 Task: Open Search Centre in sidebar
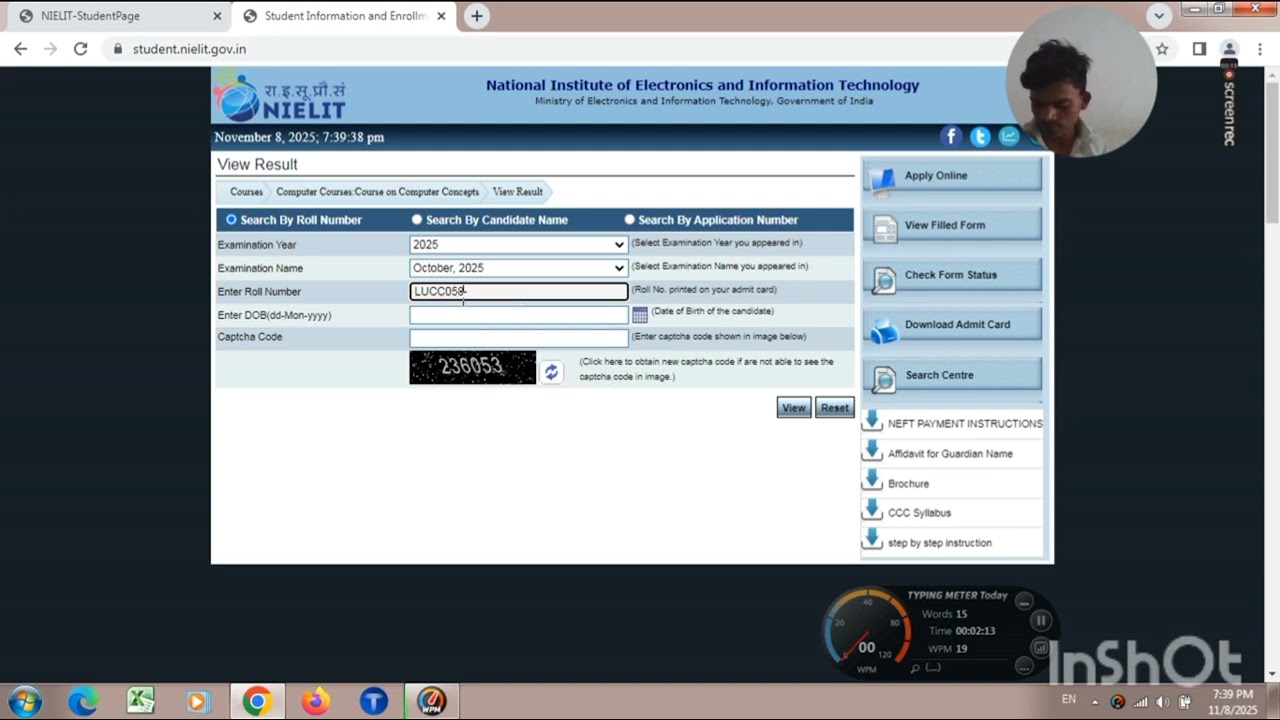point(952,375)
